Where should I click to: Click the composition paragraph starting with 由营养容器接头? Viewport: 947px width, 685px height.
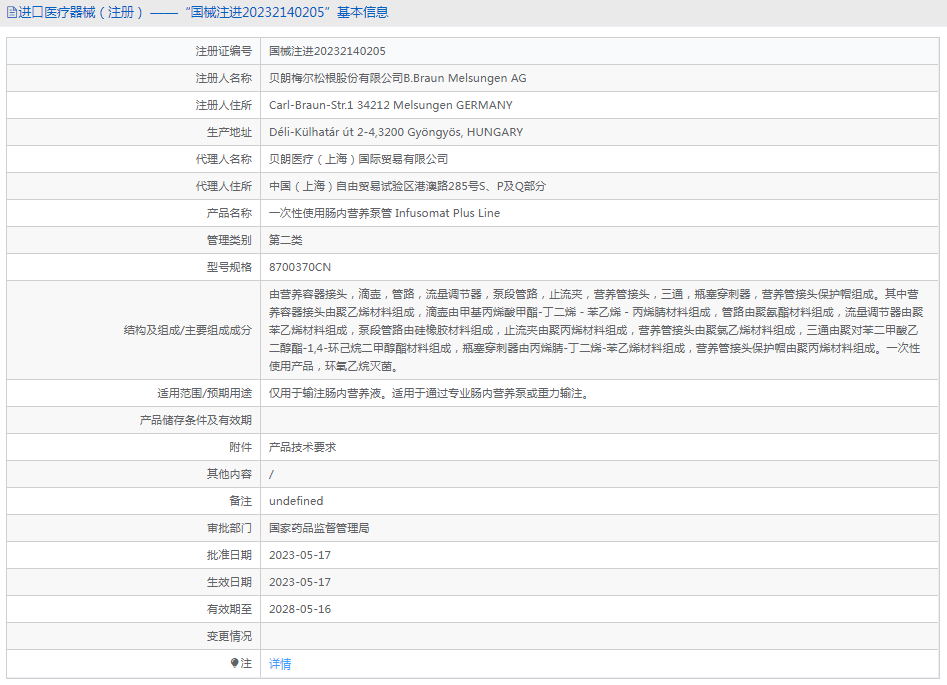[x=596, y=330]
